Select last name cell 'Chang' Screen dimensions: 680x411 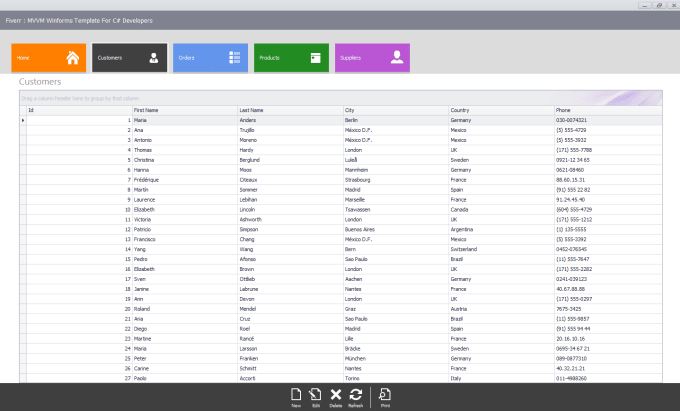[291, 239]
